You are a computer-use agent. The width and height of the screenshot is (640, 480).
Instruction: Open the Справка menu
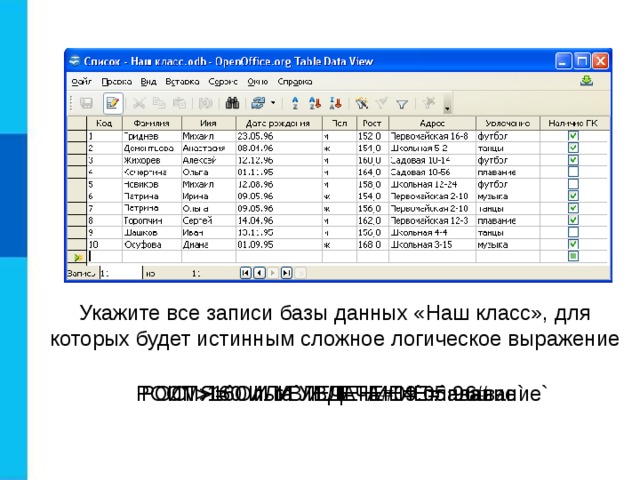(295, 82)
